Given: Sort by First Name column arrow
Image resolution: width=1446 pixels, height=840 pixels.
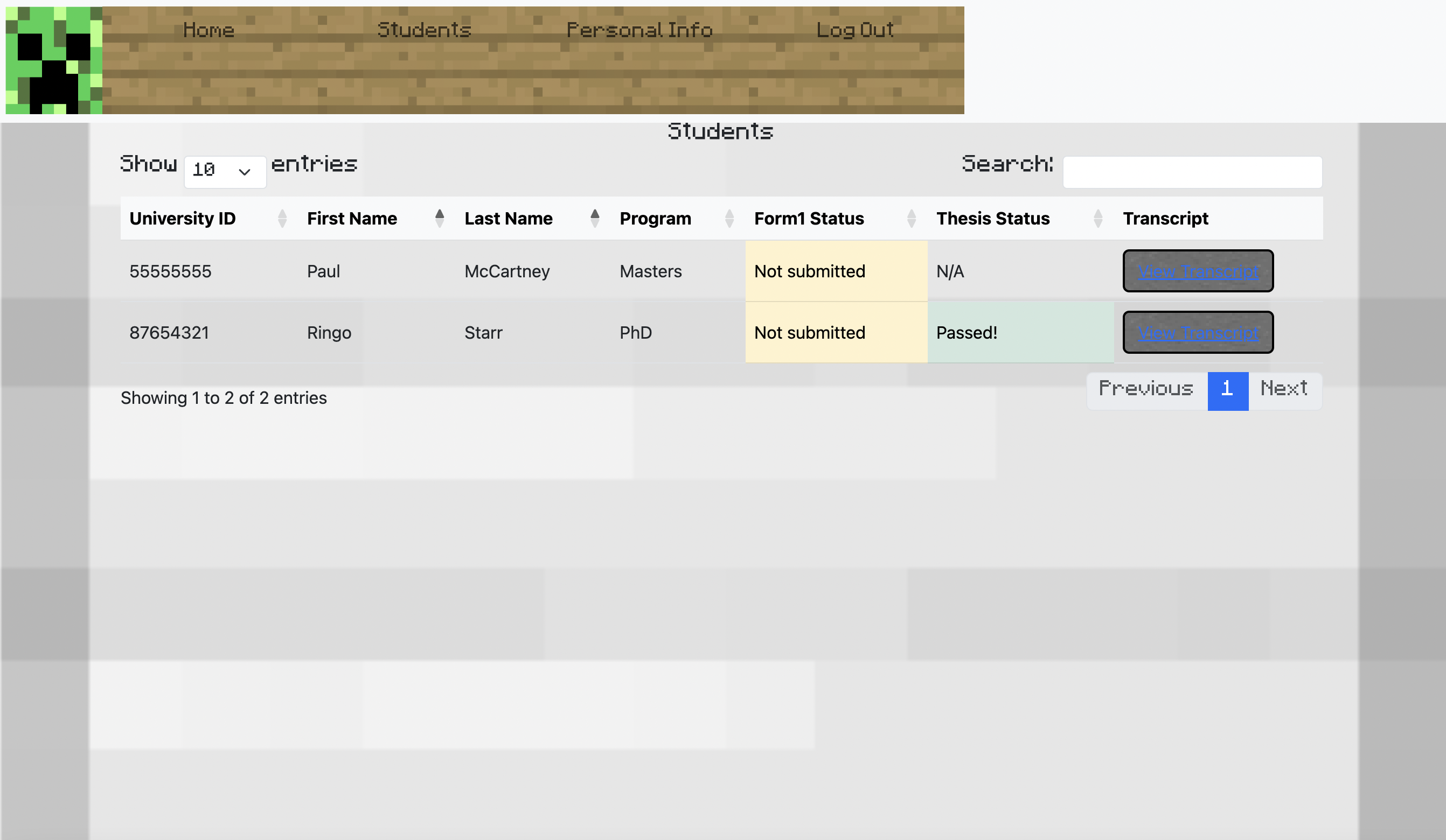Looking at the screenshot, I should pyautogui.click(x=440, y=218).
